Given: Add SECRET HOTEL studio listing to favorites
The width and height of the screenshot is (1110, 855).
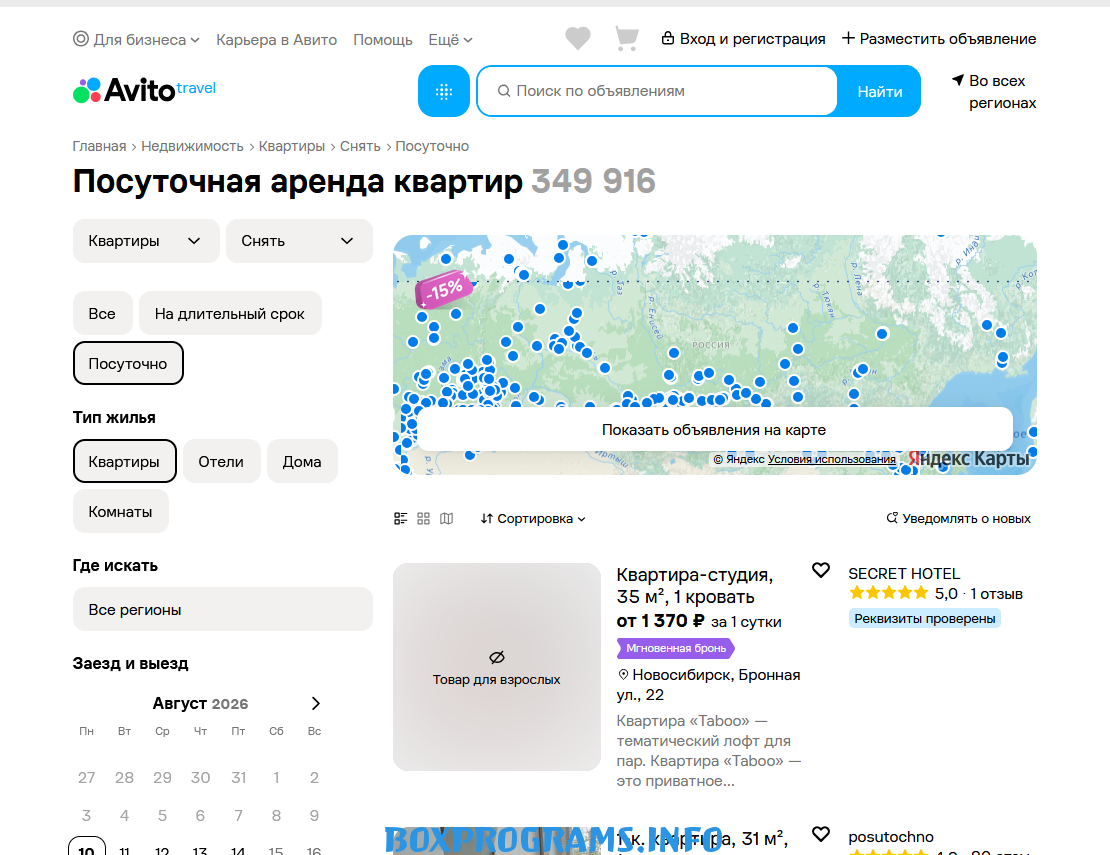Looking at the screenshot, I should point(820,570).
